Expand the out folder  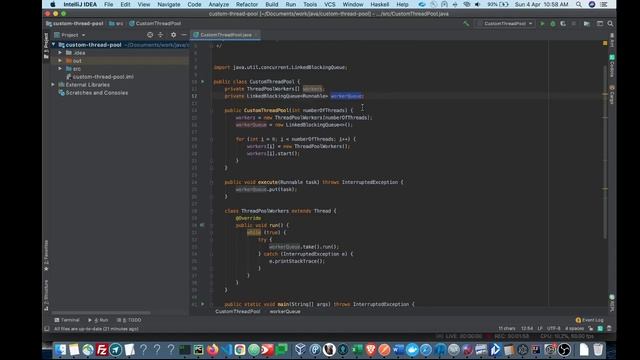[x=60, y=61]
